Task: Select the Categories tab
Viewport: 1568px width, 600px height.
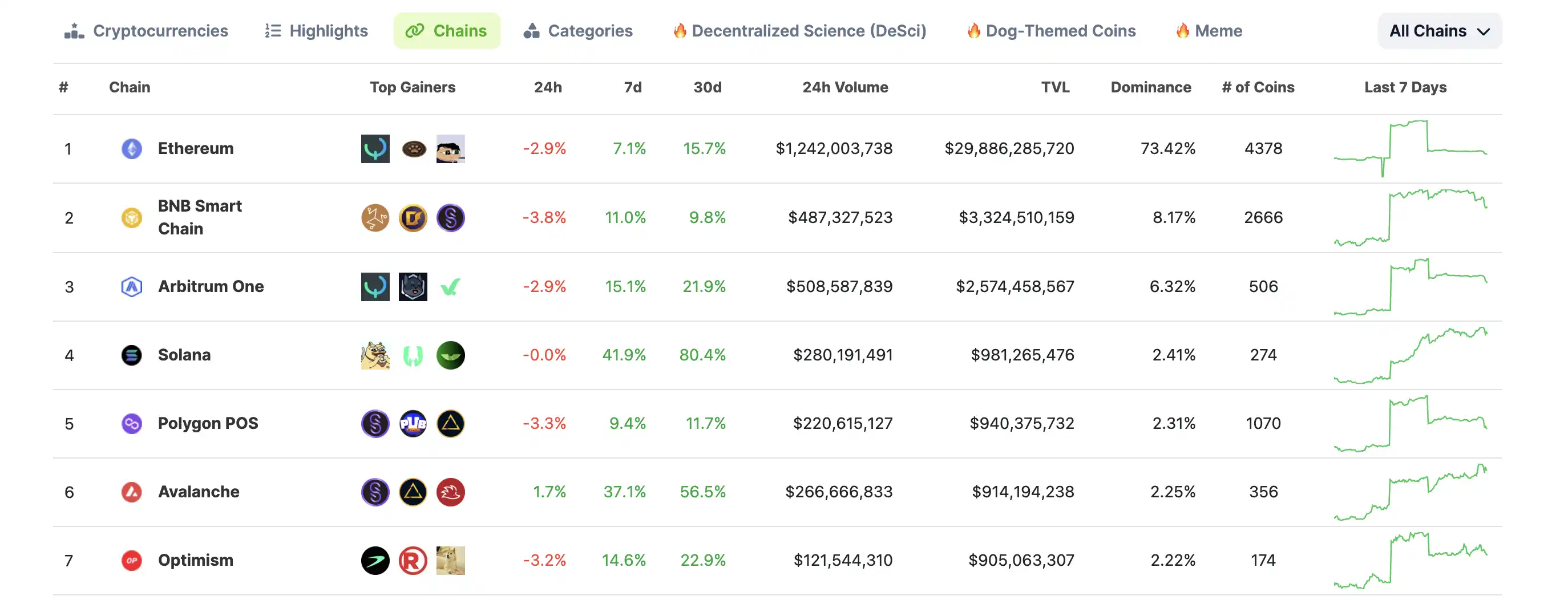Action: pyautogui.click(x=577, y=31)
